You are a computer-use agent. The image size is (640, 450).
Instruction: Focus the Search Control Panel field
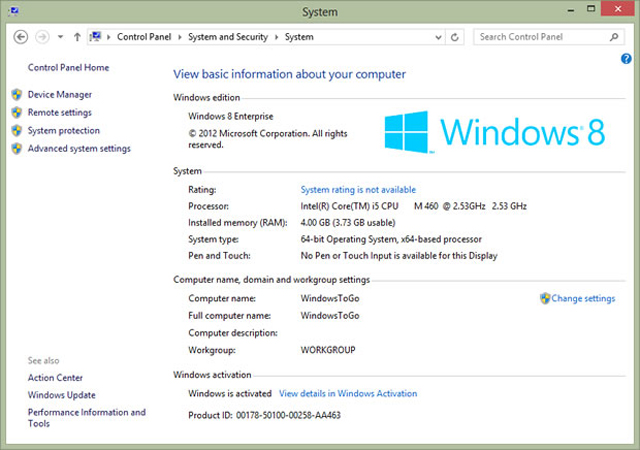coord(549,37)
